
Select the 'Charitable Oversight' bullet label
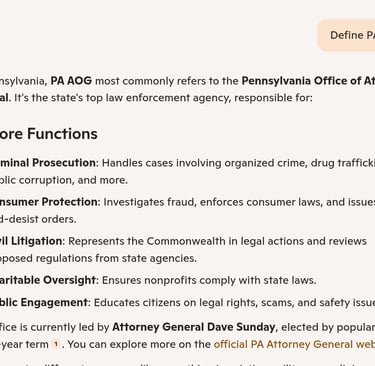(48, 280)
